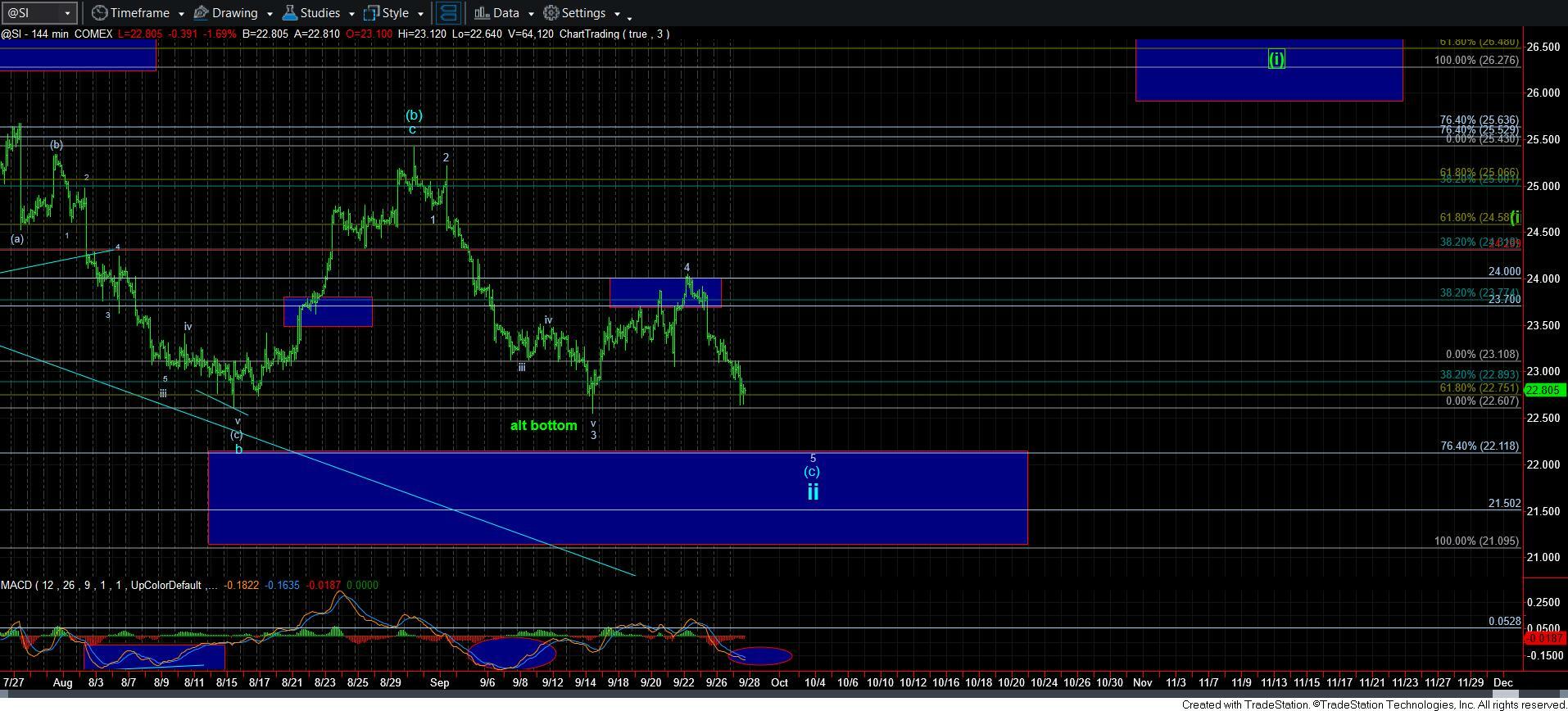Click the Studies flask icon

click(x=289, y=13)
